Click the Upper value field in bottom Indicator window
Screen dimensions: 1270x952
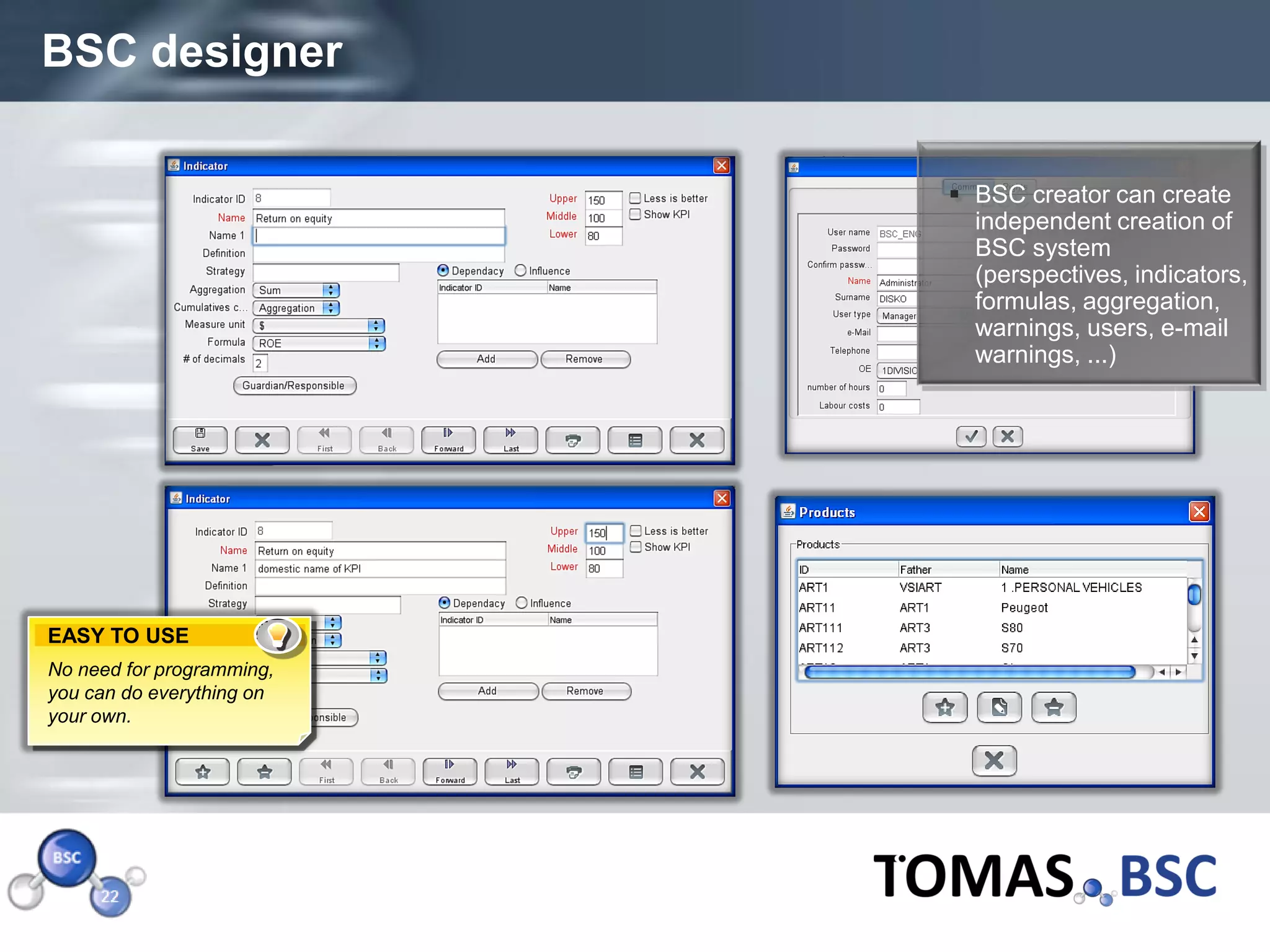[x=604, y=532]
